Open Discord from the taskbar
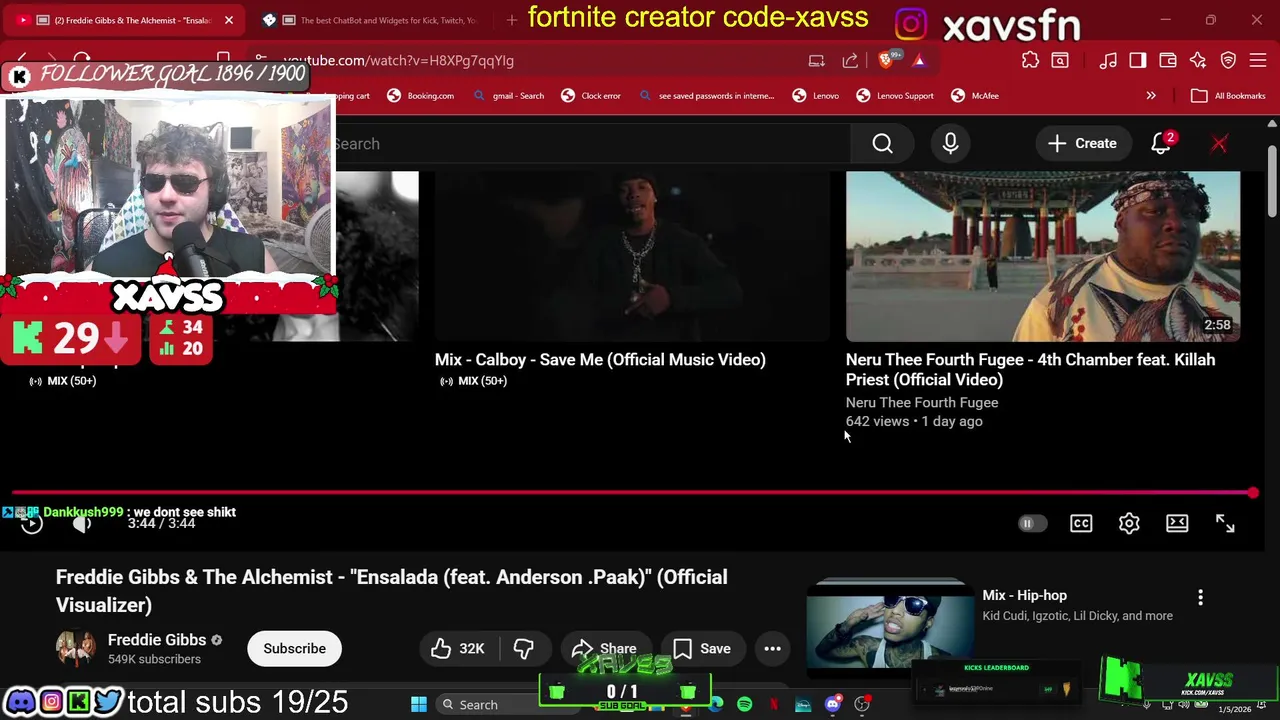The width and height of the screenshot is (1280, 720). [x=833, y=705]
